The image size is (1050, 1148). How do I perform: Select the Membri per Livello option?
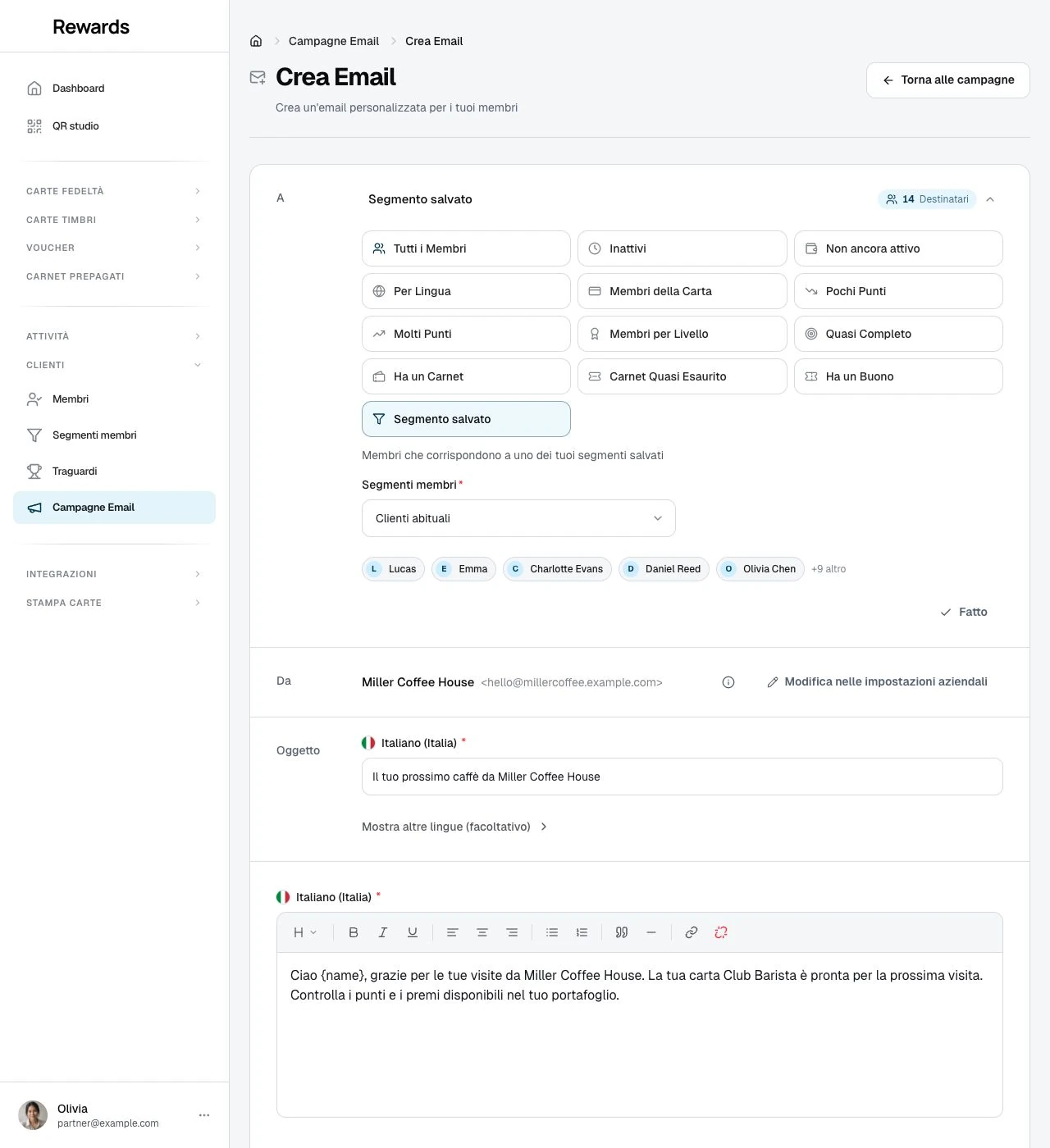click(x=682, y=334)
